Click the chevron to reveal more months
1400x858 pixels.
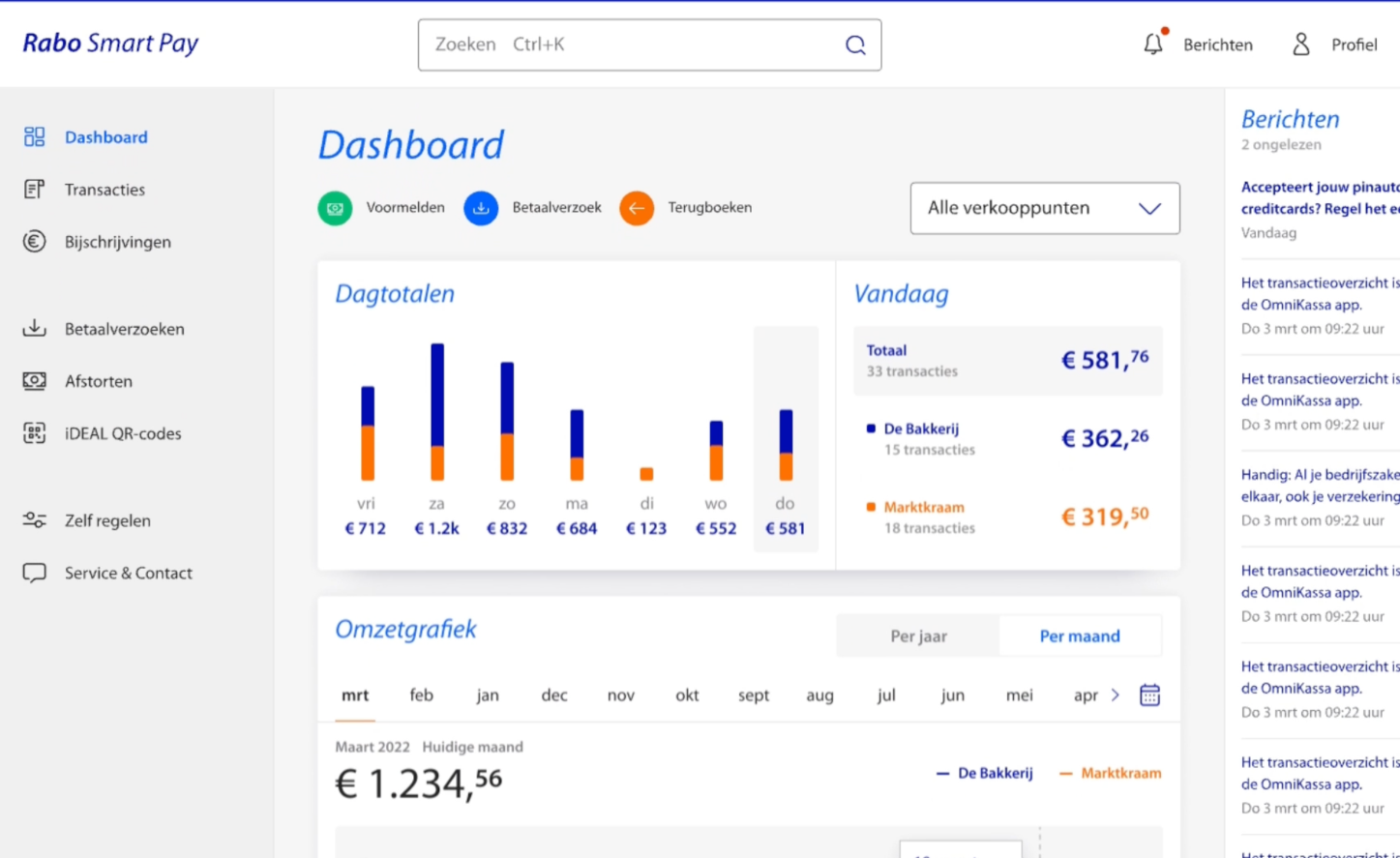pyautogui.click(x=1116, y=695)
